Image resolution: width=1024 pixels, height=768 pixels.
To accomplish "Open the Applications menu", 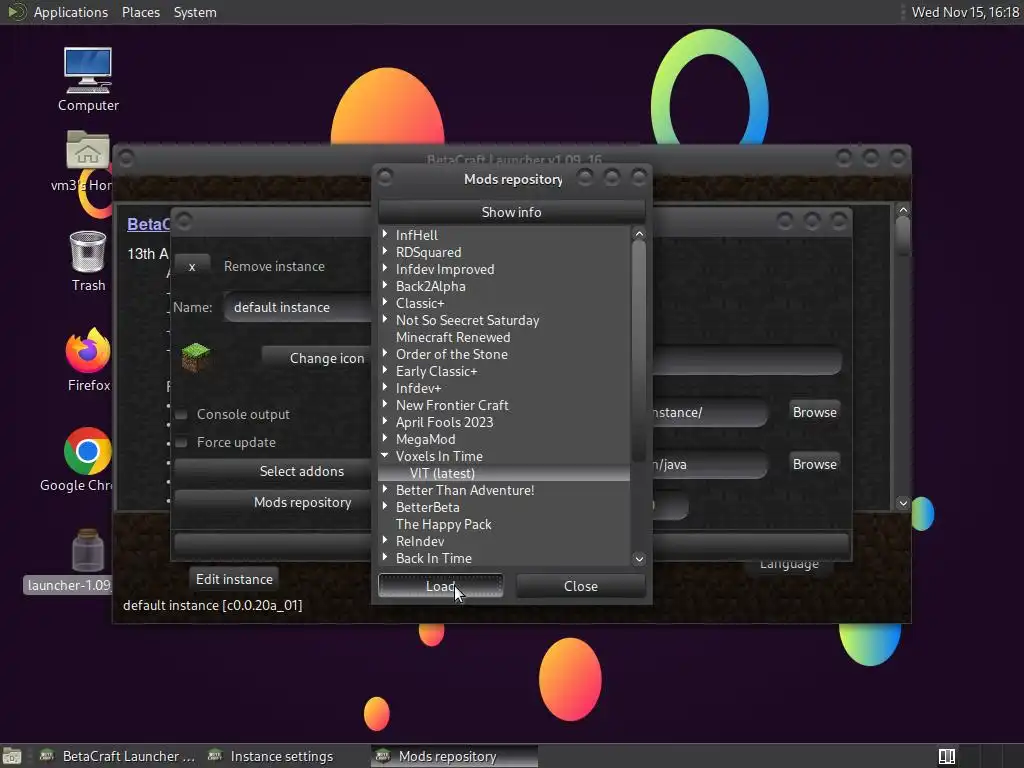I will (x=71, y=12).
